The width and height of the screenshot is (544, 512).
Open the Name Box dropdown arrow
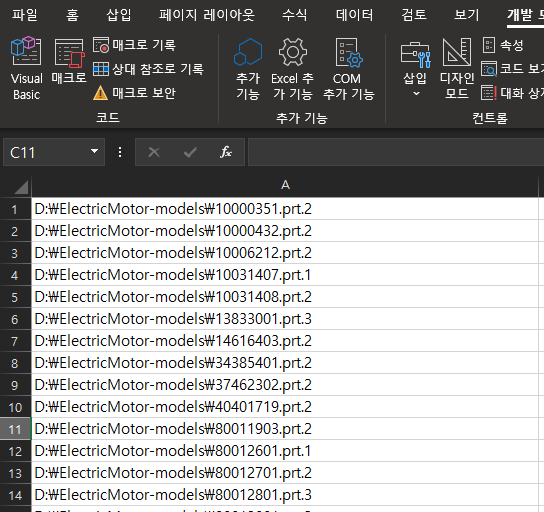click(94, 152)
